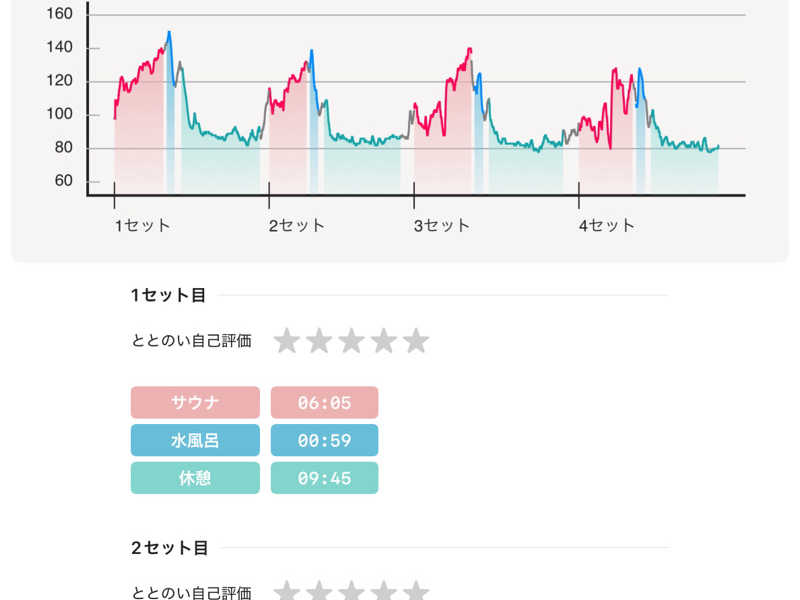Click the 1セット目 section heading
The width and height of the screenshot is (800, 600).
(x=168, y=295)
